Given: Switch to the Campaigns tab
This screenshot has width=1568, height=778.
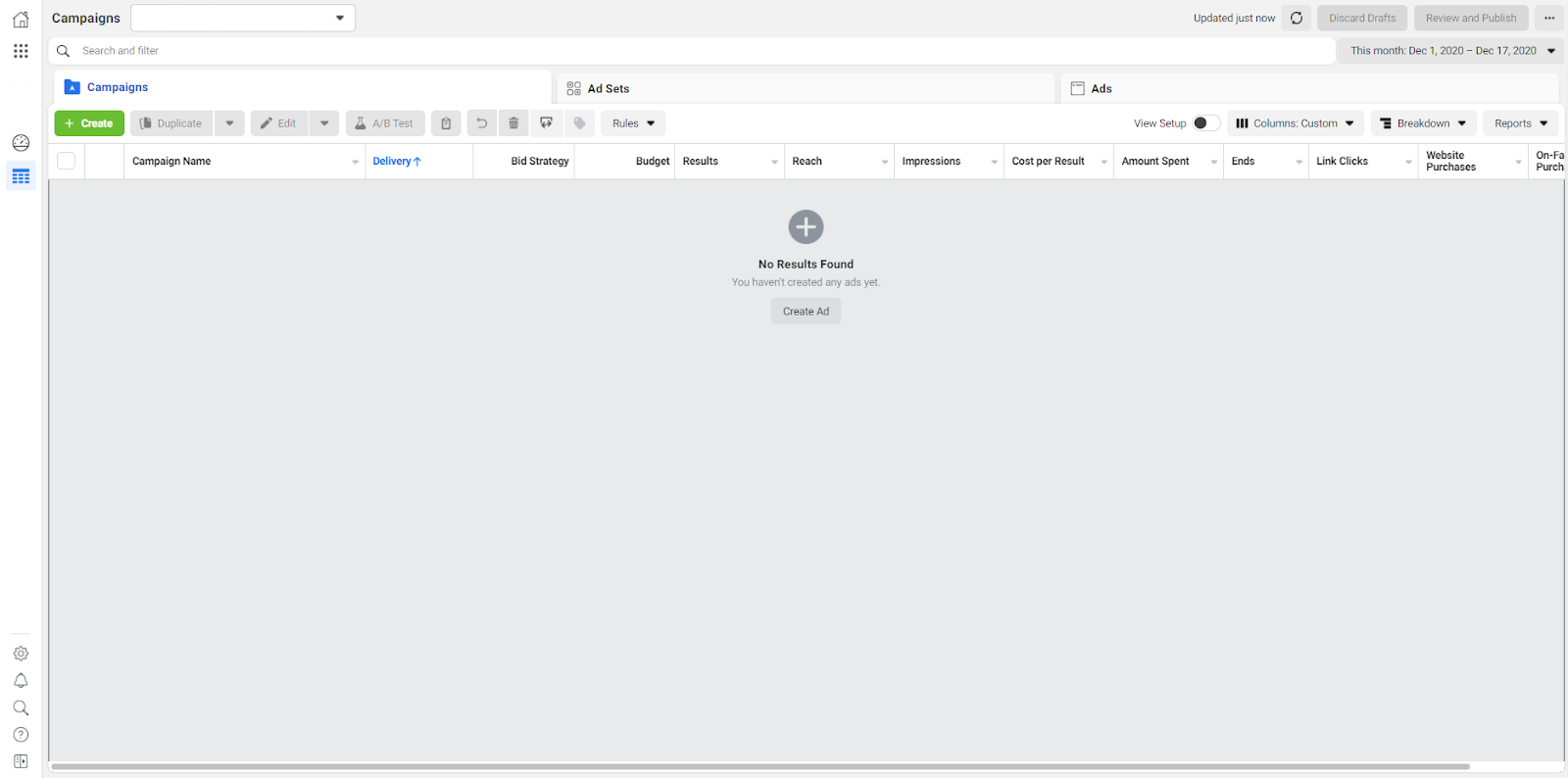Looking at the screenshot, I should [302, 87].
